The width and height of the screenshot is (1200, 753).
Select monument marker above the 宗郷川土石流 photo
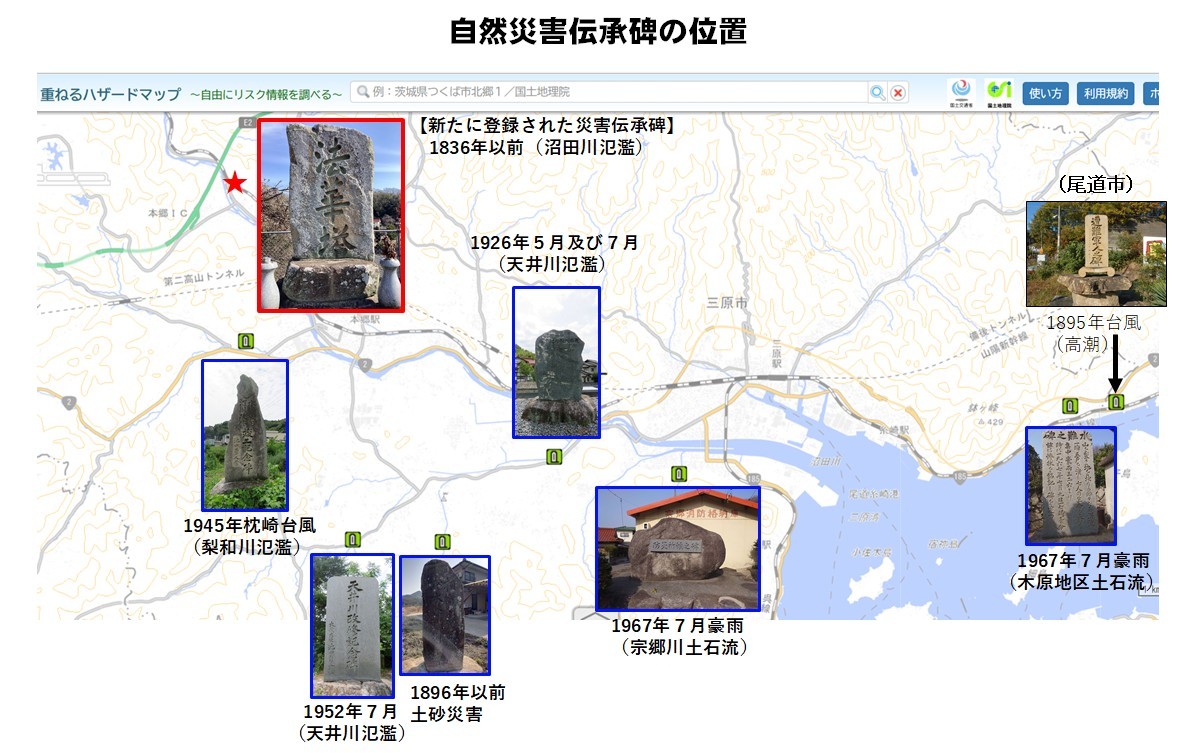click(679, 473)
